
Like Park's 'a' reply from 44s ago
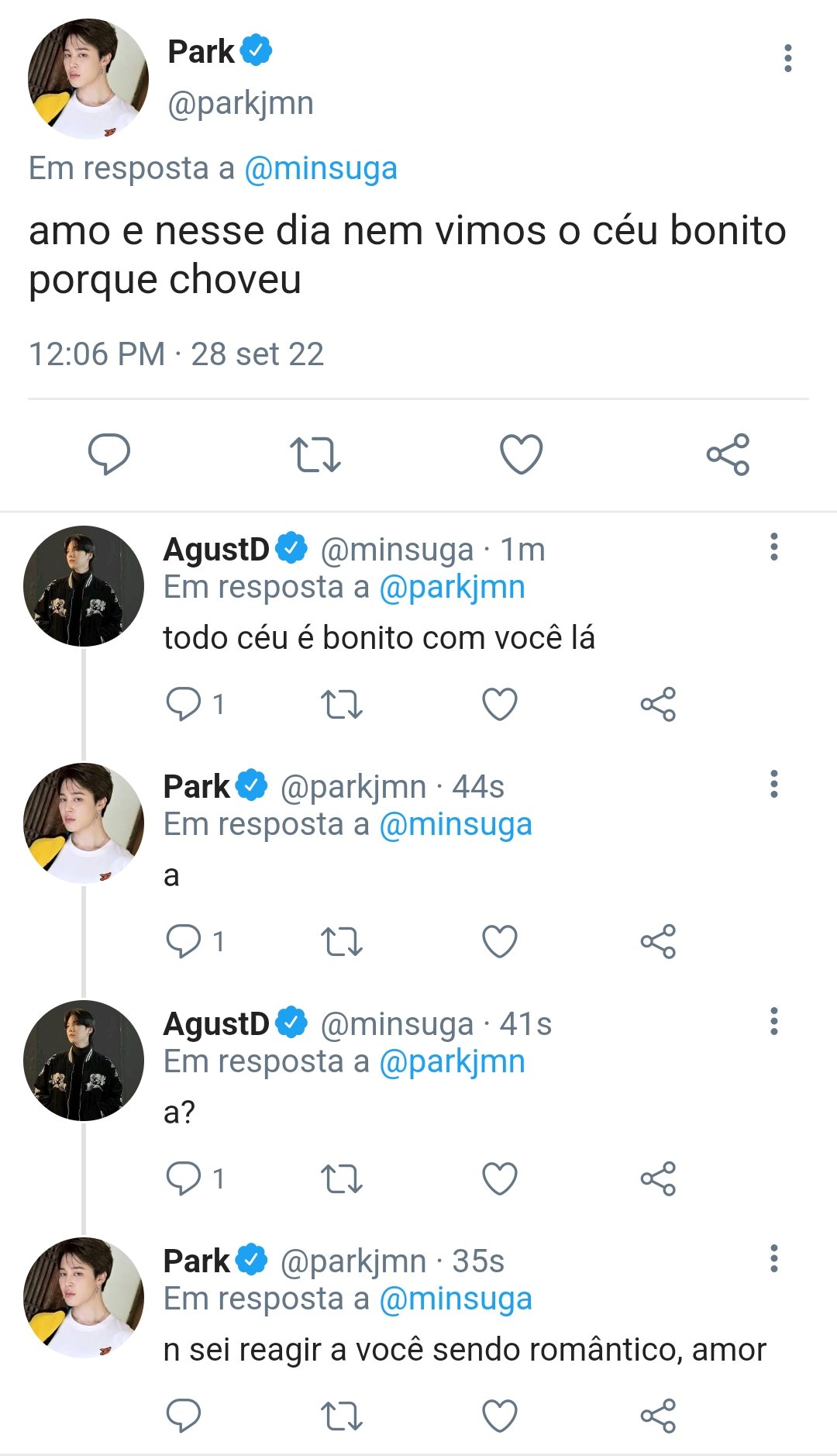[500, 941]
